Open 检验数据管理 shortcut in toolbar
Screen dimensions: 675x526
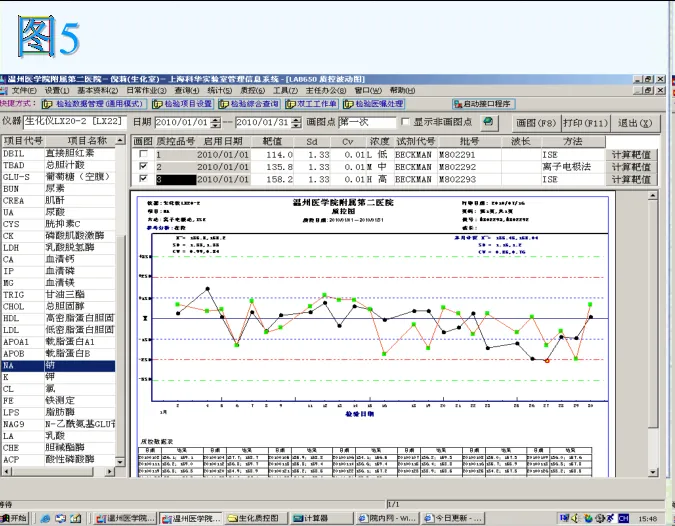pyautogui.click(x=93, y=103)
